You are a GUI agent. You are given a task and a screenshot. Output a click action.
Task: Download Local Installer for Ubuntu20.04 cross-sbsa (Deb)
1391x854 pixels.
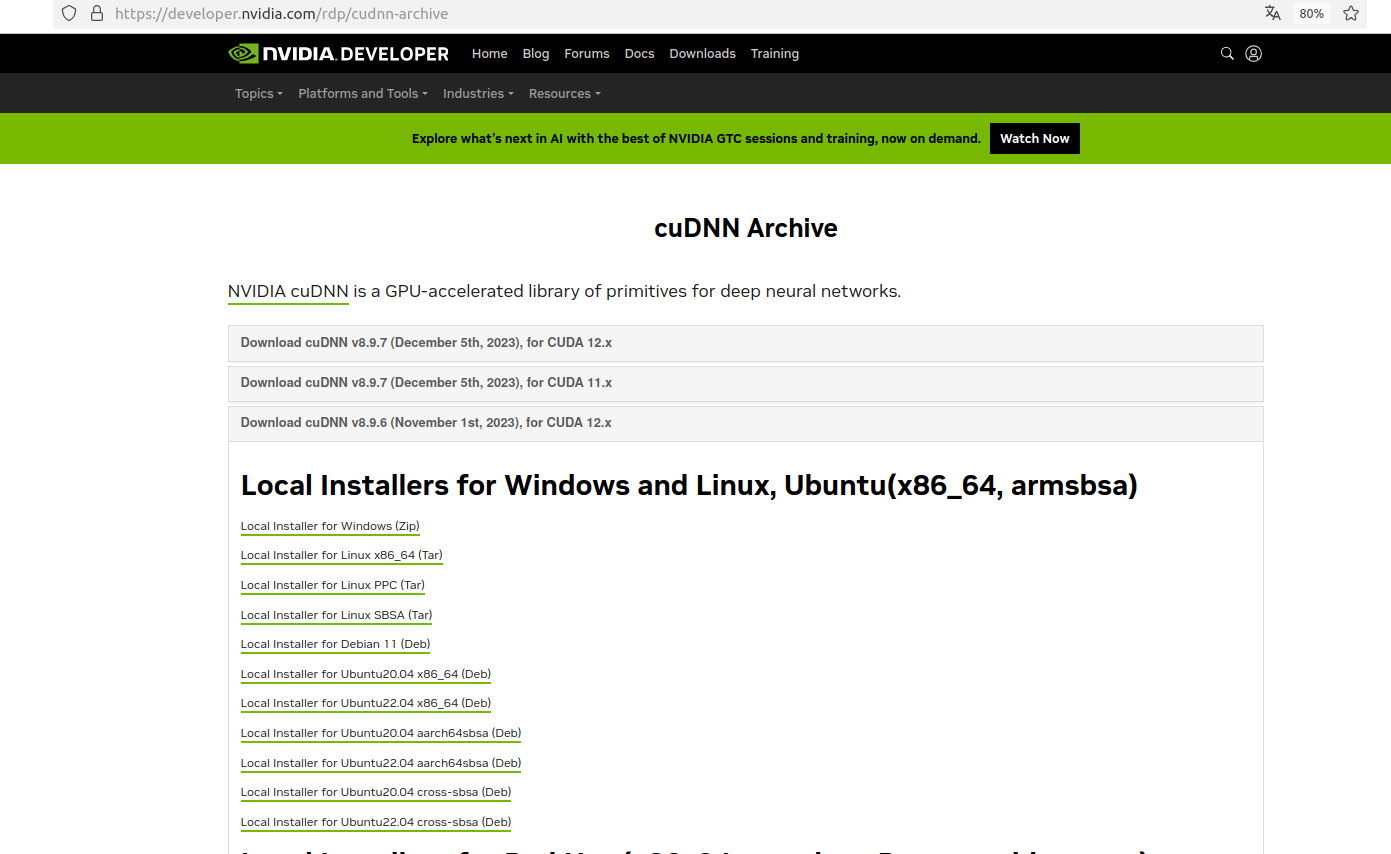pyautogui.click(x=376, y=792)
